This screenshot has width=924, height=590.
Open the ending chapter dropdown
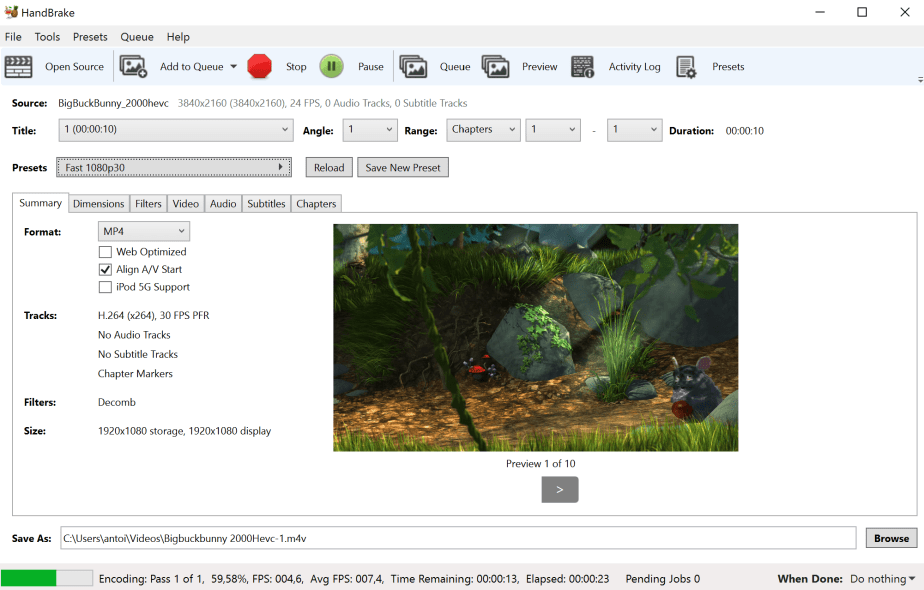click(x=634, y=130)
